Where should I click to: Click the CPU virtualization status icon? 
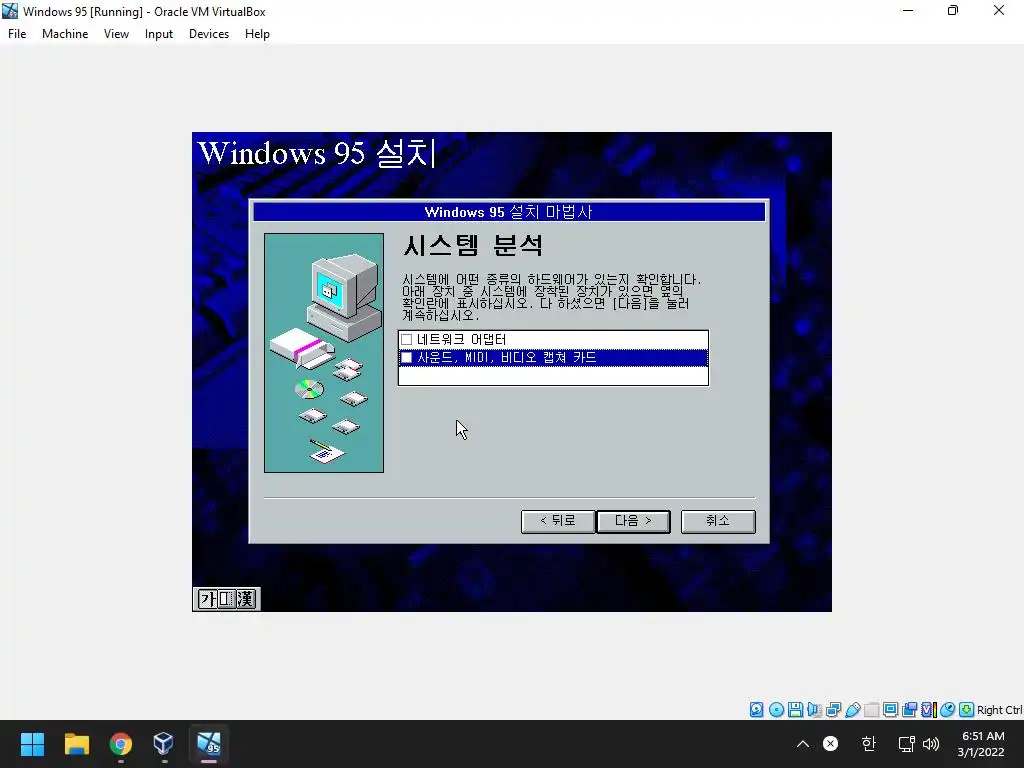[929, 710]
